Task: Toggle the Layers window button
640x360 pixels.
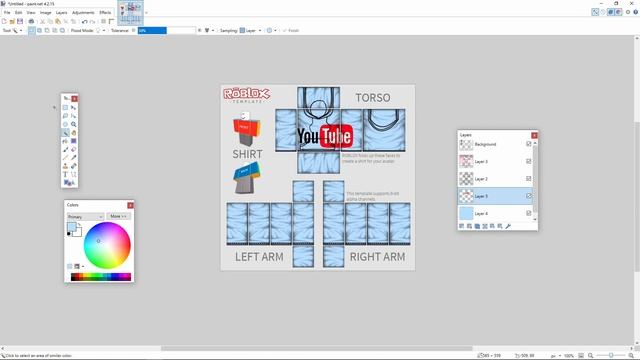Action: (611, 12)
